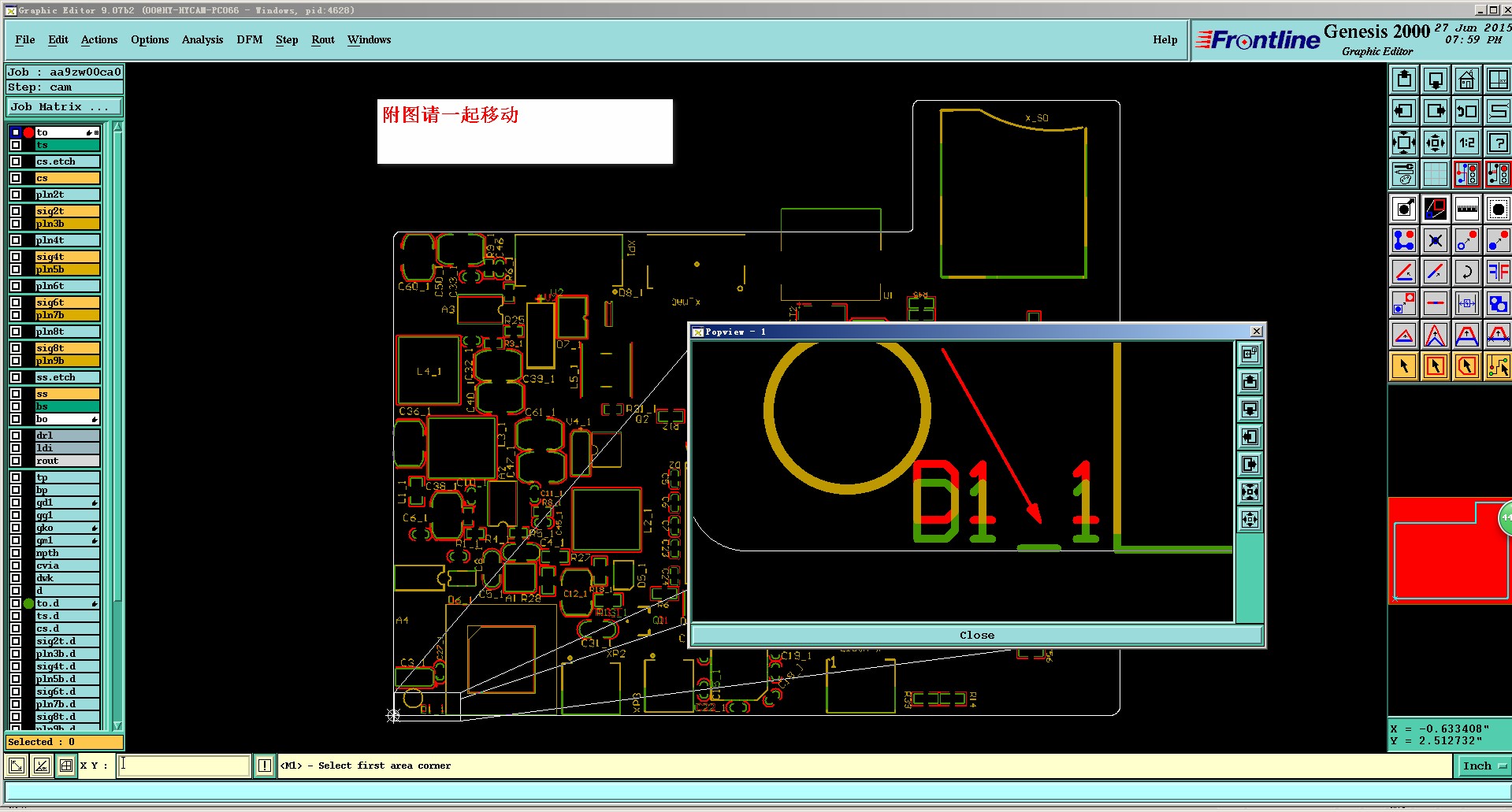Click the pan left icon in Popview window

[x=1250, y=437]
